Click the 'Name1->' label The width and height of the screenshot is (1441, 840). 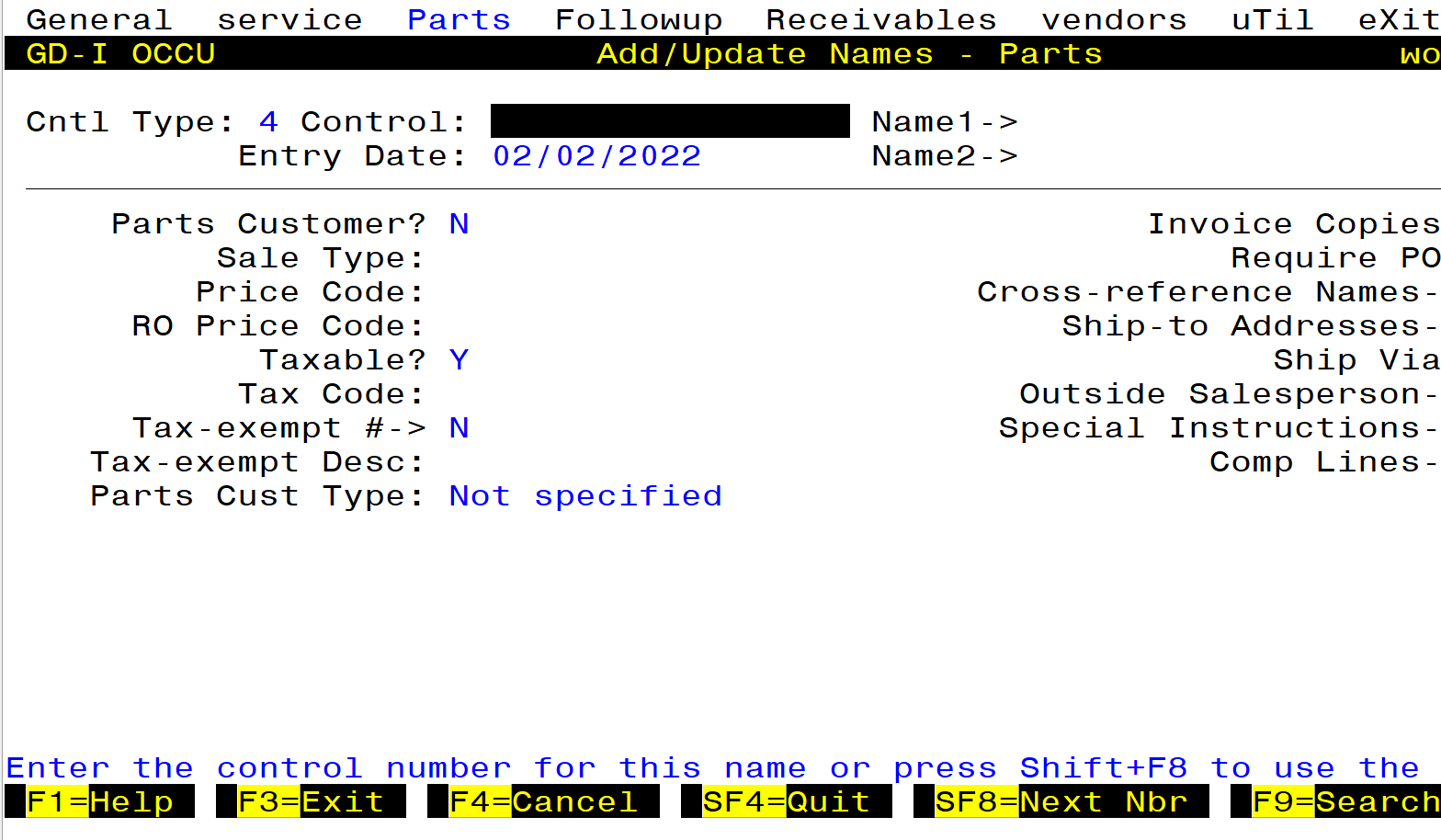click(x=945, y=121)
